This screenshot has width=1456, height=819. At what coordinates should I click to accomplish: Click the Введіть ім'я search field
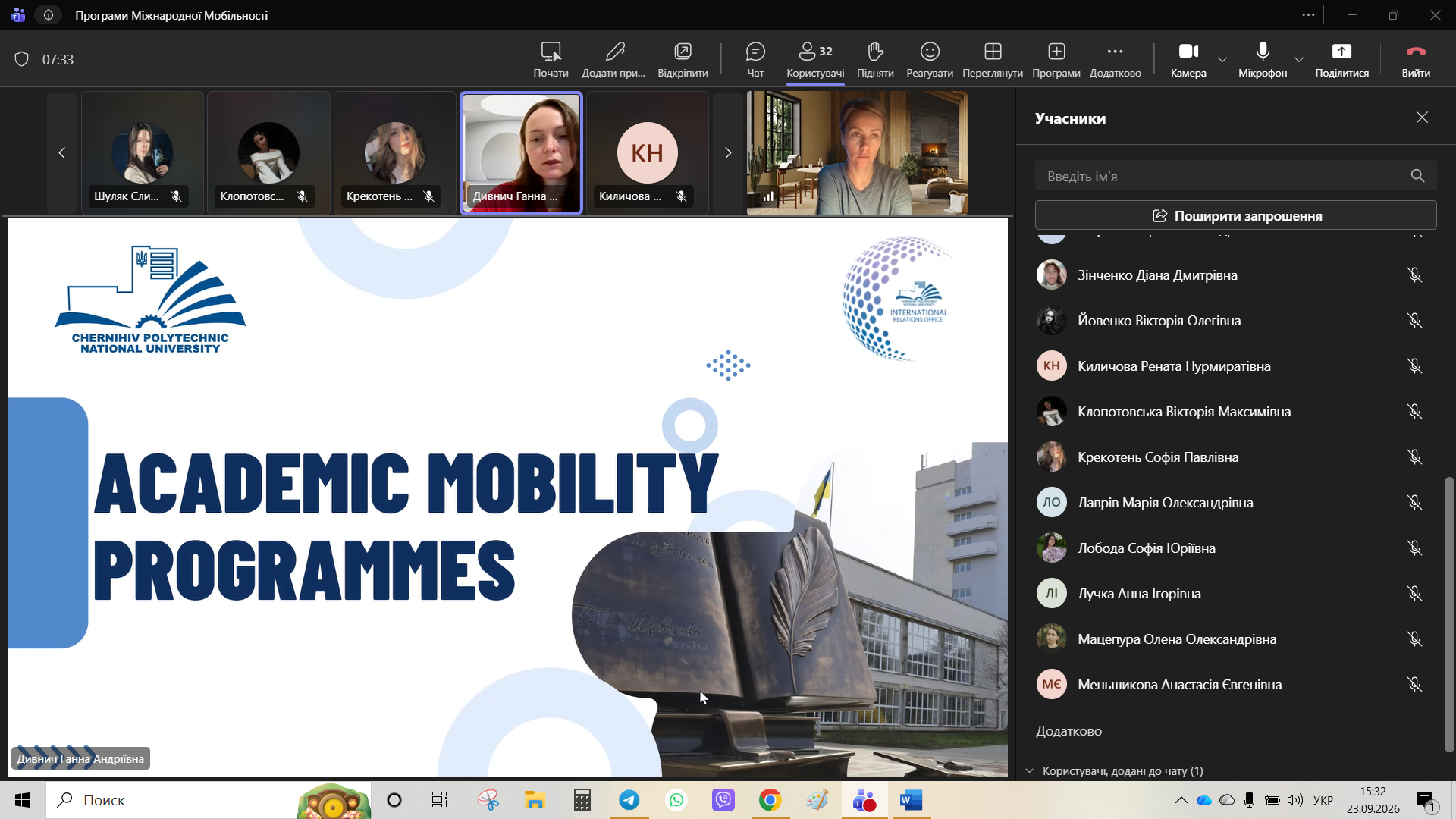[1235, 176]
